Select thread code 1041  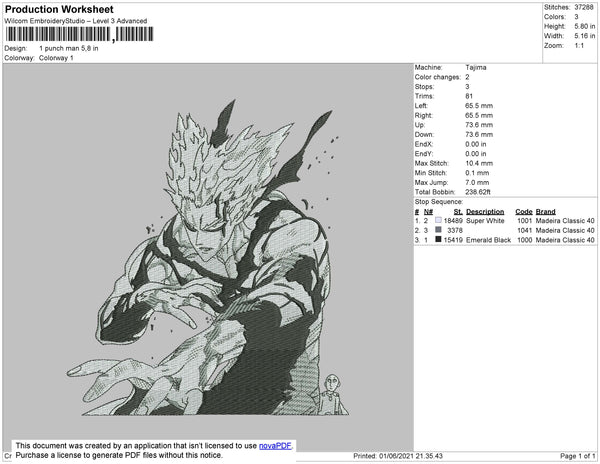tap(525, 230)
